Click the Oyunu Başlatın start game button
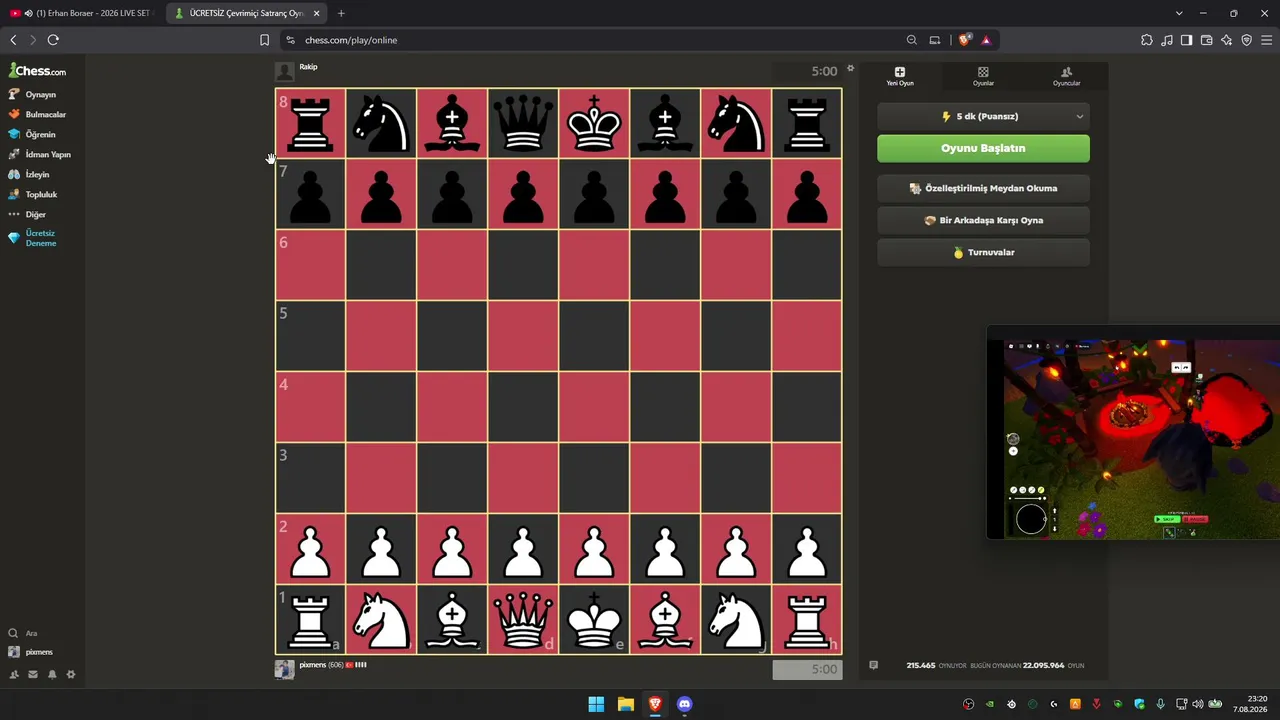Screen dimensions: 1280x720 (x=983, y=148)
